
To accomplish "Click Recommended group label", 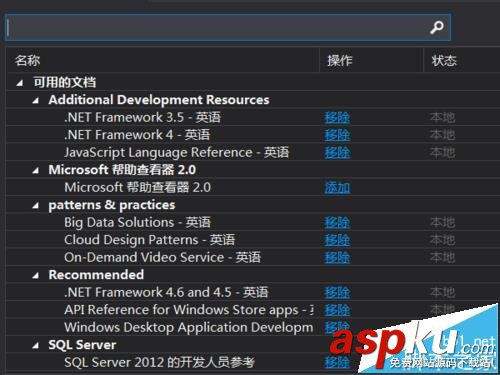I will point(96,275).
